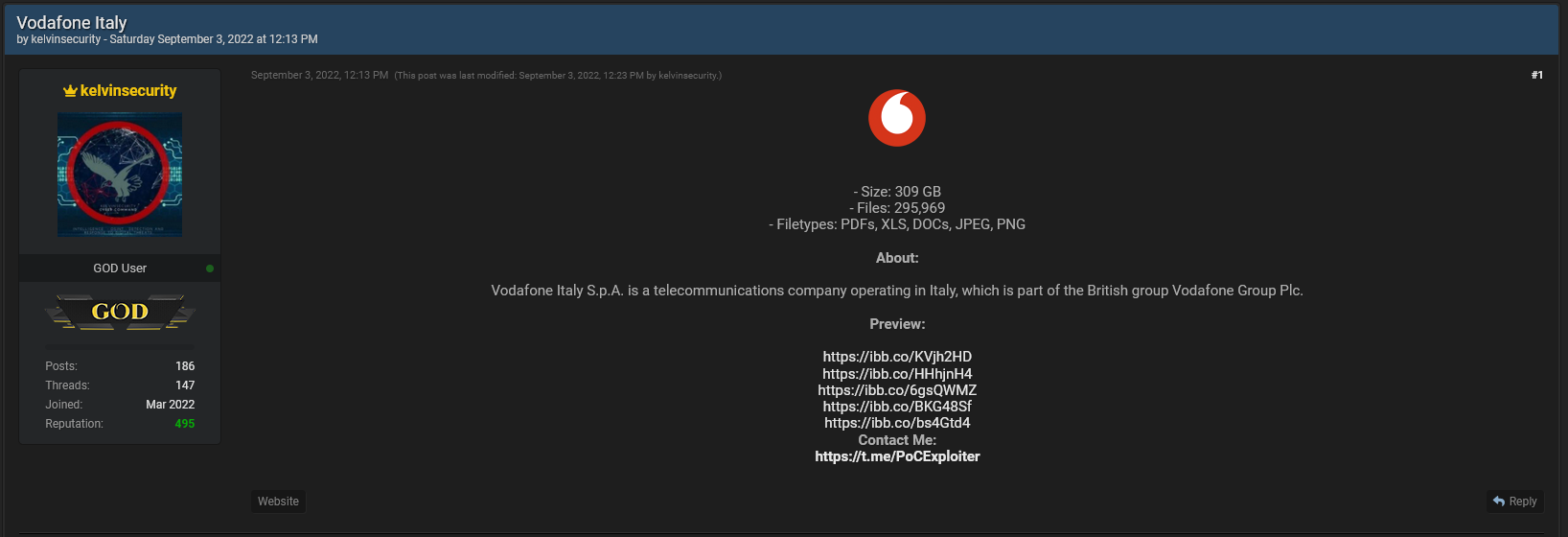Screen dimensions: 1568x537
Task: Click kelvinsecurity in the thread header byline
Action: pyautogui.click(x=66, y=39)
